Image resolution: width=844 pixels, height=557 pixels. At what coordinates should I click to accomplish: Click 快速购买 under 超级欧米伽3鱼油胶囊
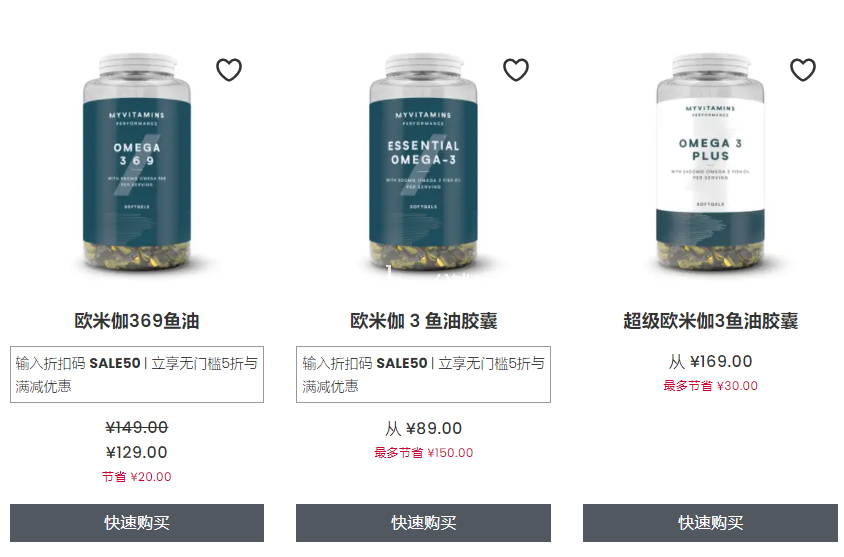tap(710, 523)
